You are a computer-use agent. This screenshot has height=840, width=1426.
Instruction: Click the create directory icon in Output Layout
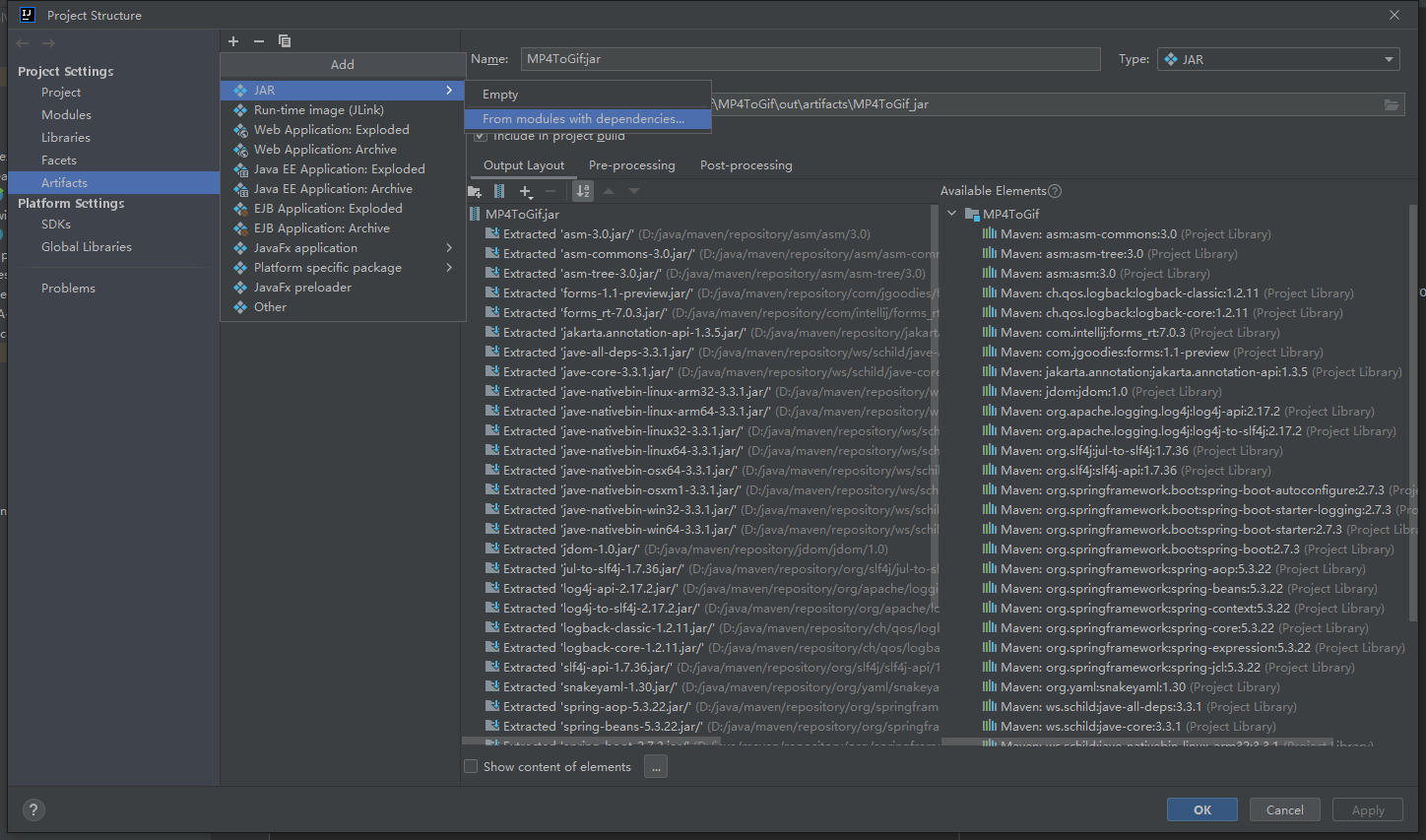[475, 191]
